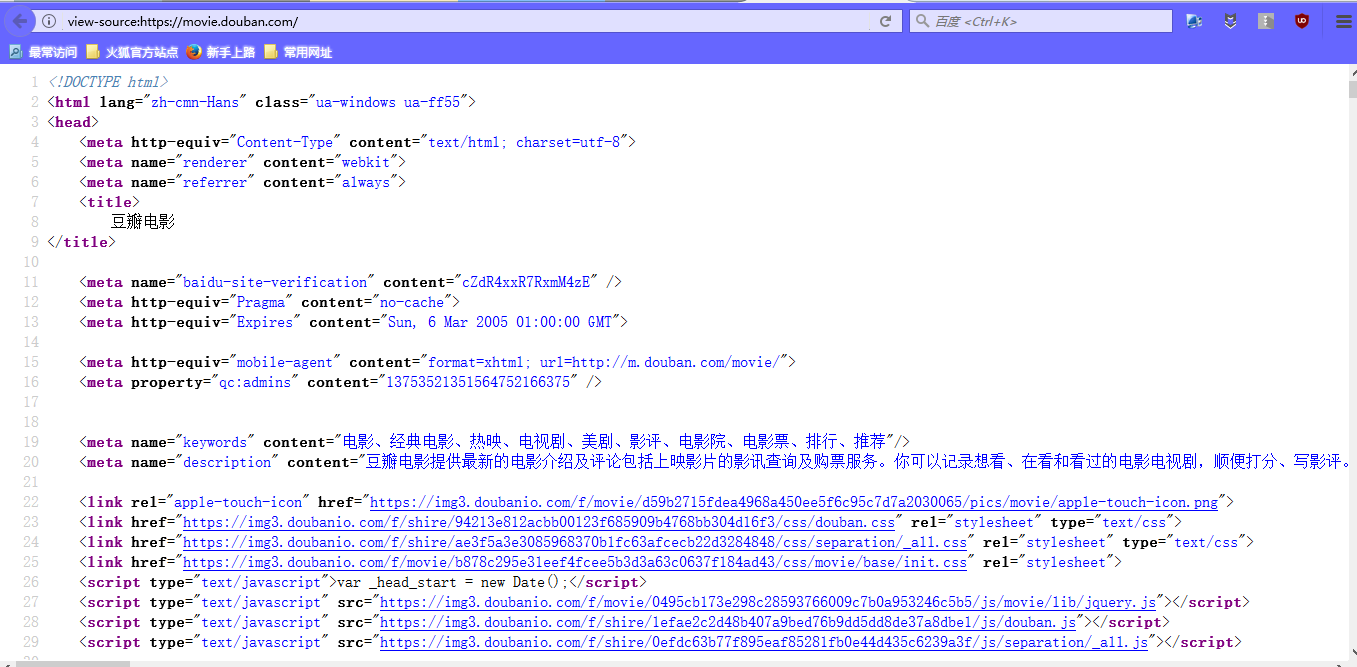
Task: Click the <!DOCTYPE html> text on line 1
Action: pos(108,82)
